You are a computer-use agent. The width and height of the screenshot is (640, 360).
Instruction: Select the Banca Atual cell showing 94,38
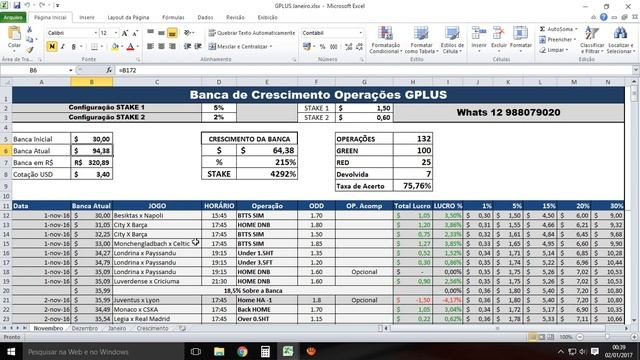(92, 151)
